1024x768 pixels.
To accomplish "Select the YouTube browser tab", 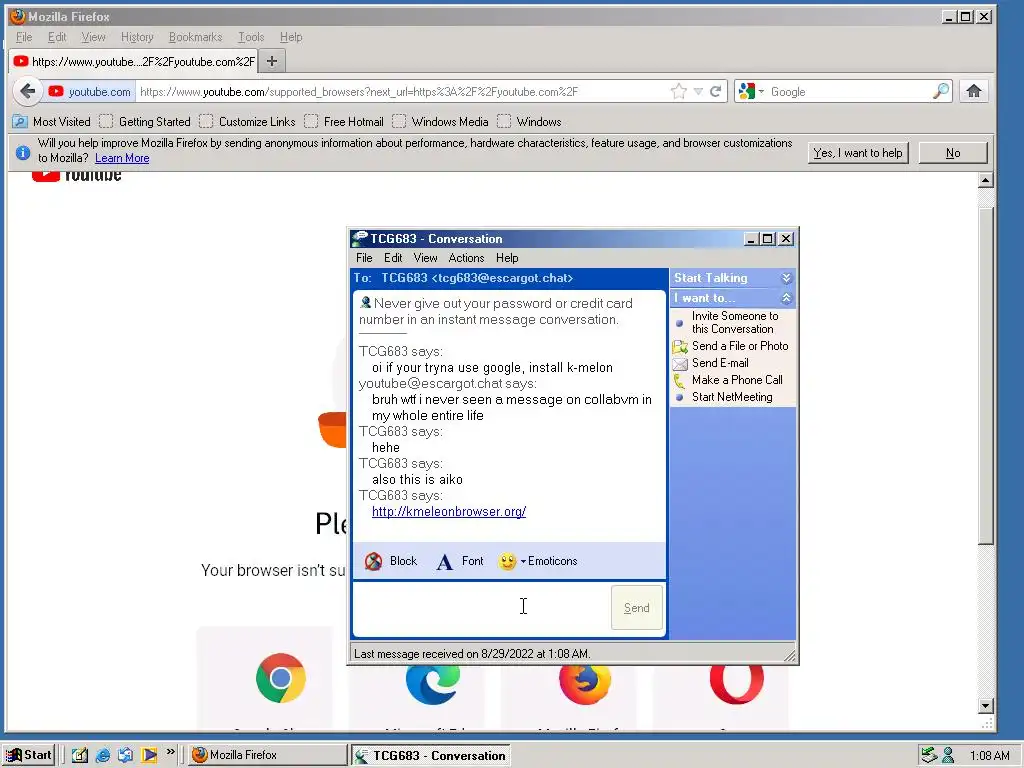I will tap(135, 61).
